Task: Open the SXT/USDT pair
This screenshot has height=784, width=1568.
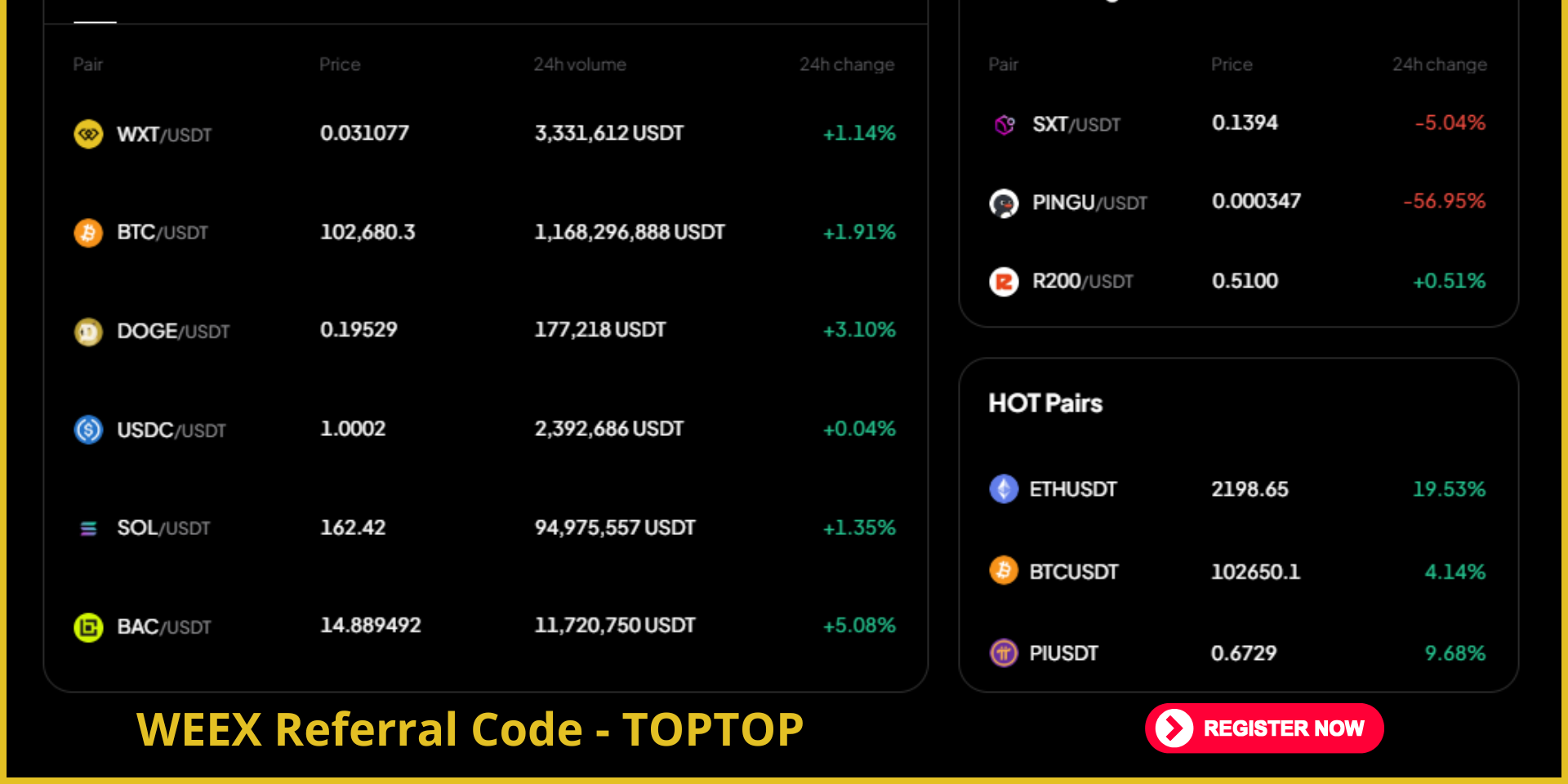Action: [x=1076, y=124]
